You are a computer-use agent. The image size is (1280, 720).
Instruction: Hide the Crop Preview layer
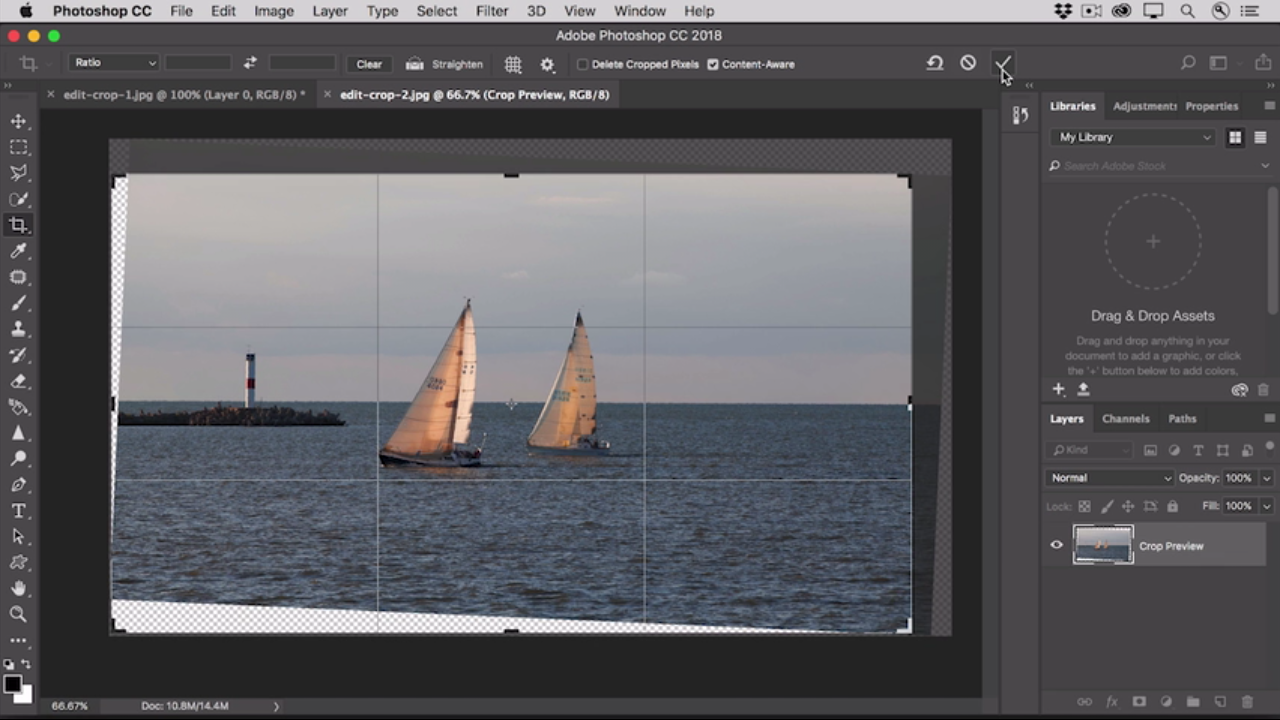(1057, 545)
